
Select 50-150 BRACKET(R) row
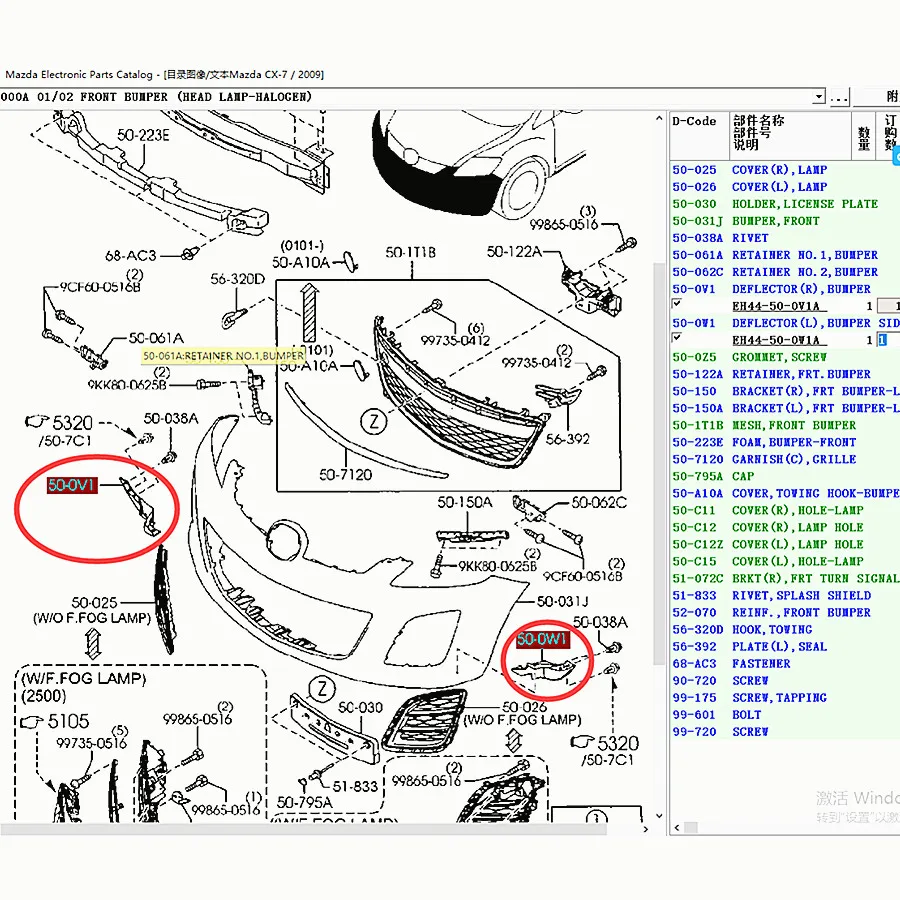[x=785, y=391]
